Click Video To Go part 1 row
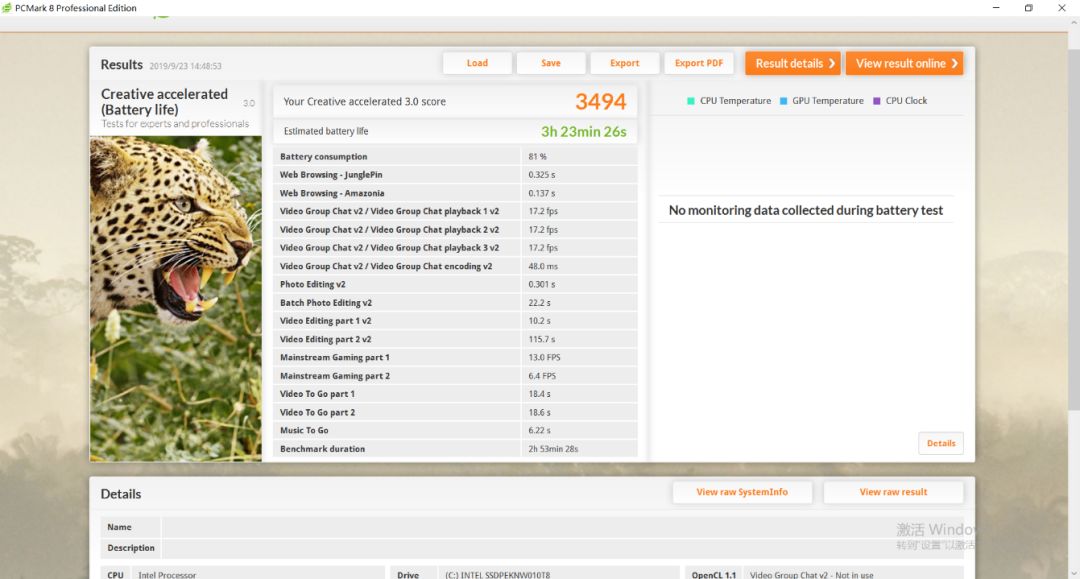The height and width of the screenshot is (579, 1080). coord(455,394)
